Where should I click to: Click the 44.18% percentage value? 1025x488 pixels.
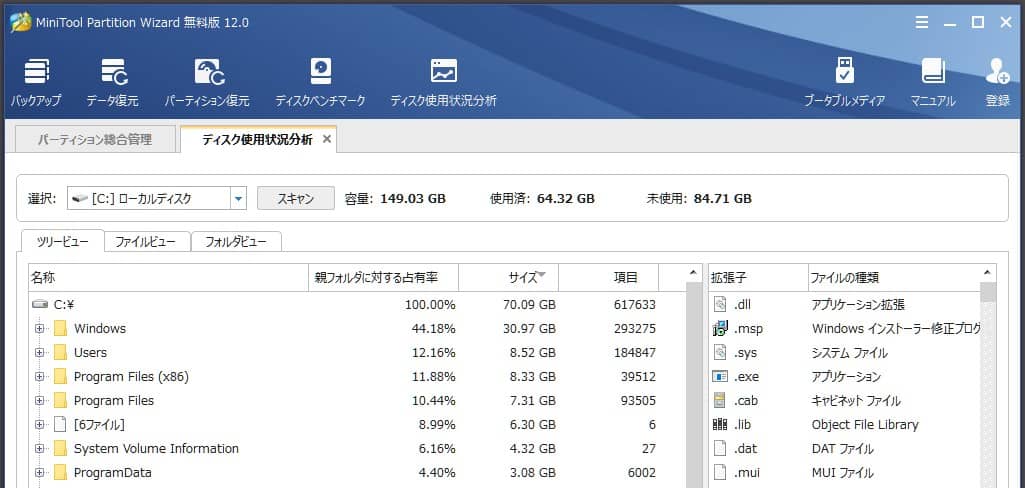click(433, 329)
